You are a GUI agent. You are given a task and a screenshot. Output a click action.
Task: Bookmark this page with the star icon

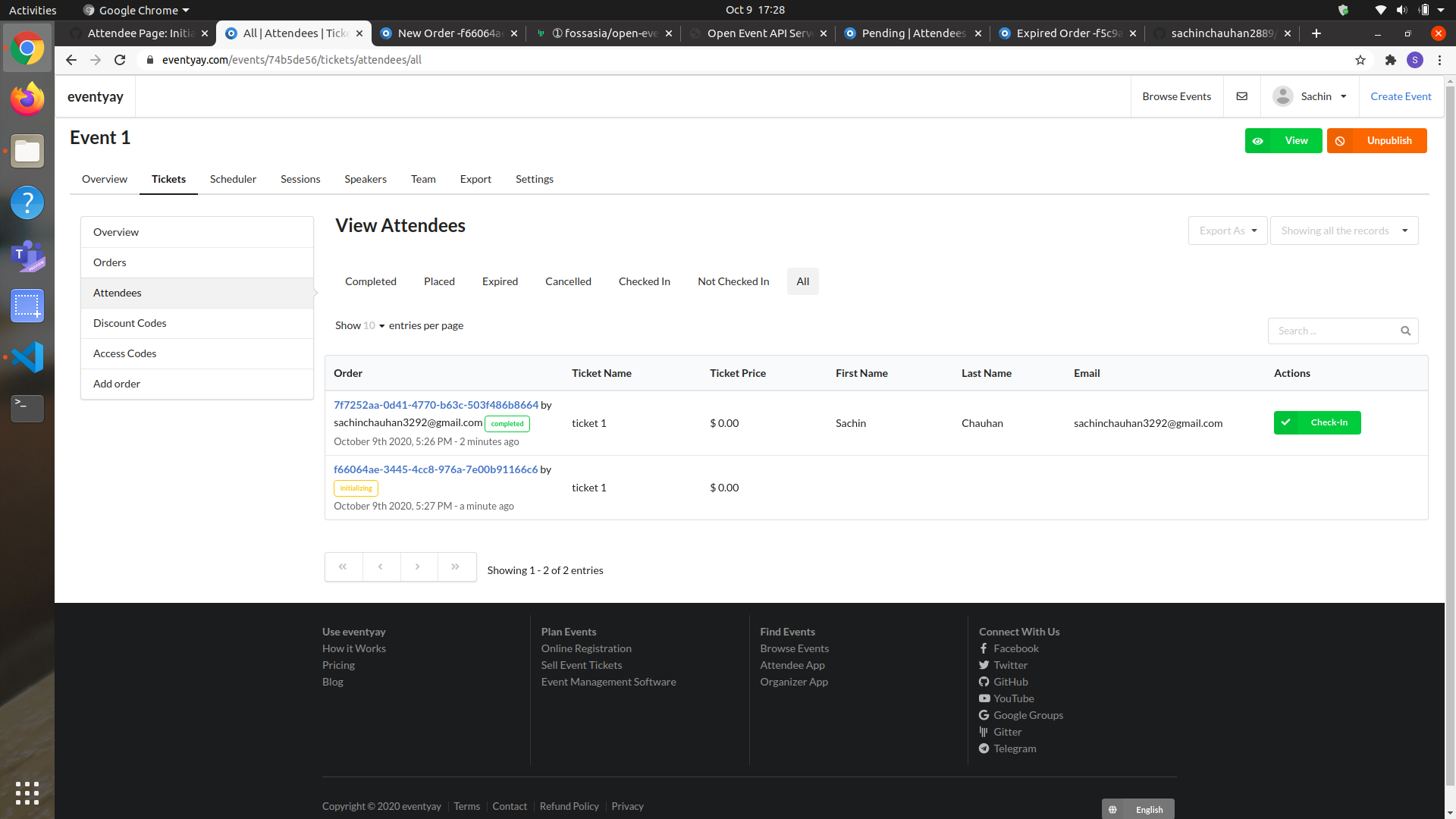1360,60
